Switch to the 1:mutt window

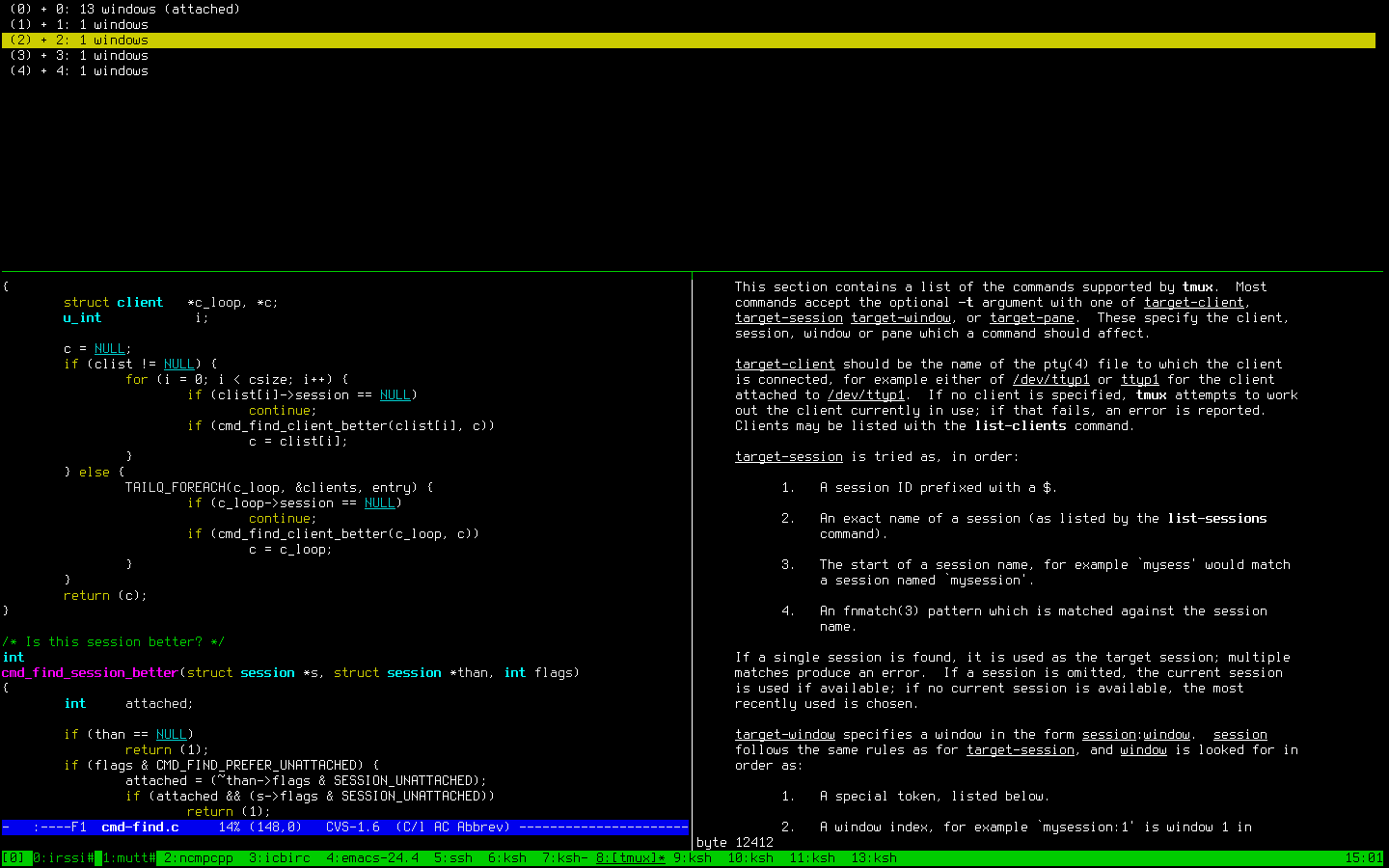pyautogui.click(x=128, y=857)
